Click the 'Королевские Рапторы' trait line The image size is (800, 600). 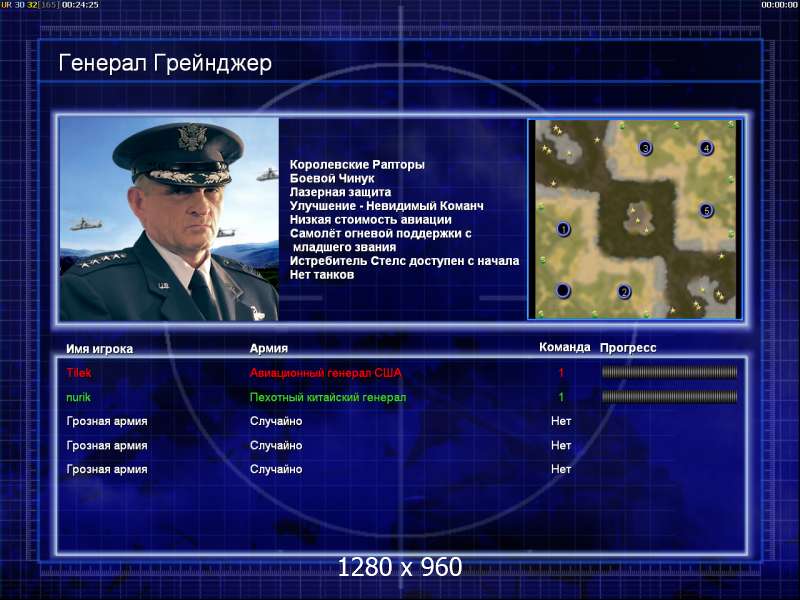point(357,164)
